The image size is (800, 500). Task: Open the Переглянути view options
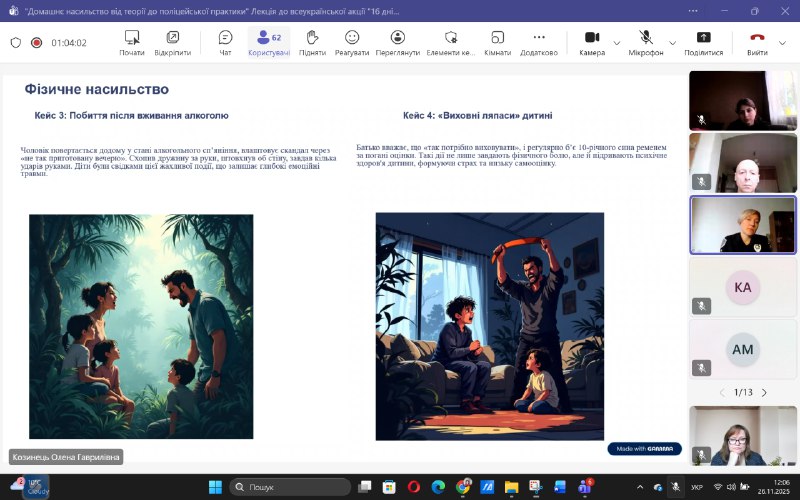(x=398, y=42)
